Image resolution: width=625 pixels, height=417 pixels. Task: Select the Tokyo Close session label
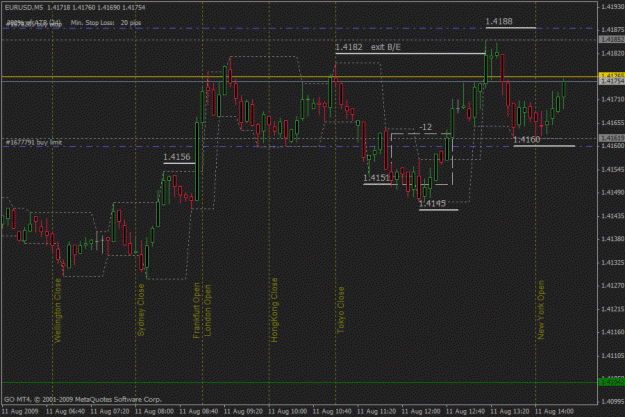[x=340, y=310]
